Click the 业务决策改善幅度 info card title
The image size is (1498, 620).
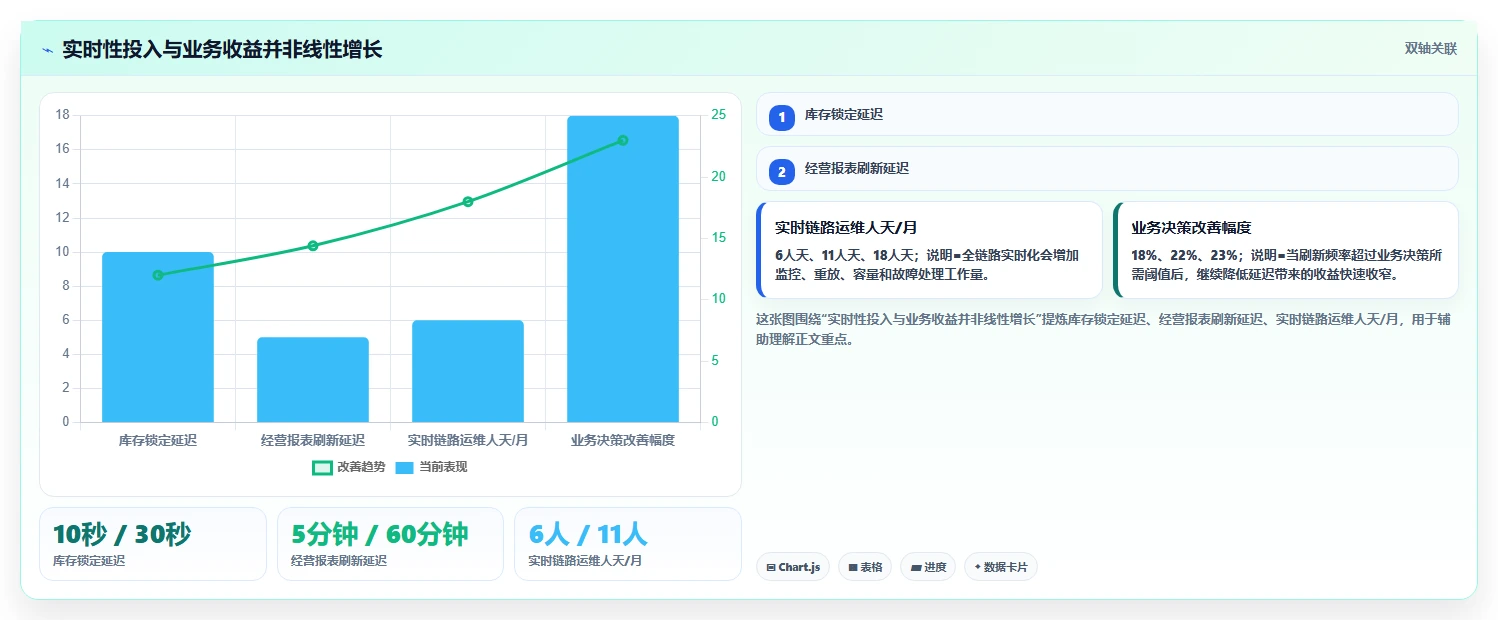[1191, 228]
